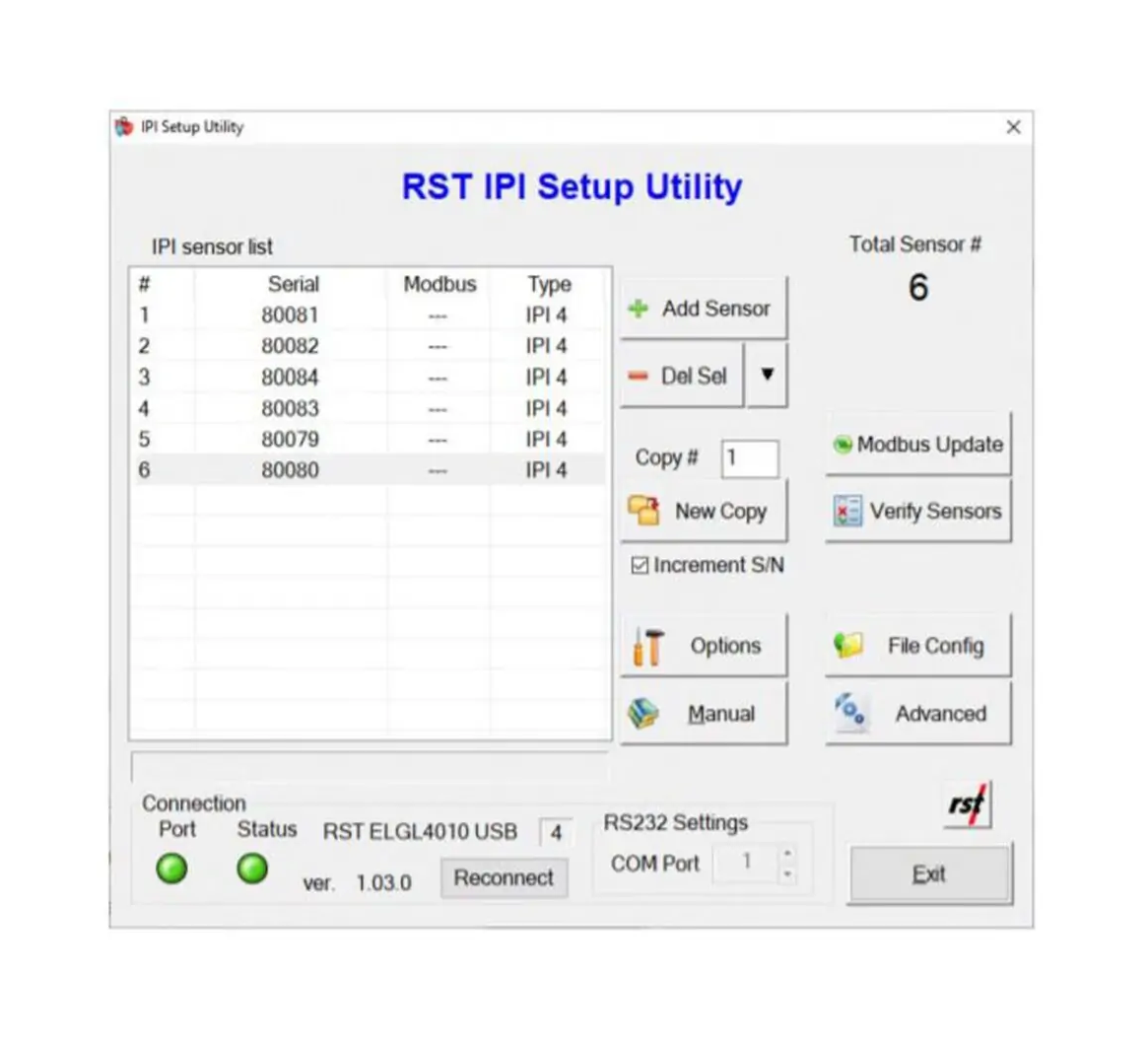Click the Exit button
1148x1045 pixels.
click(x=930, y=873)
